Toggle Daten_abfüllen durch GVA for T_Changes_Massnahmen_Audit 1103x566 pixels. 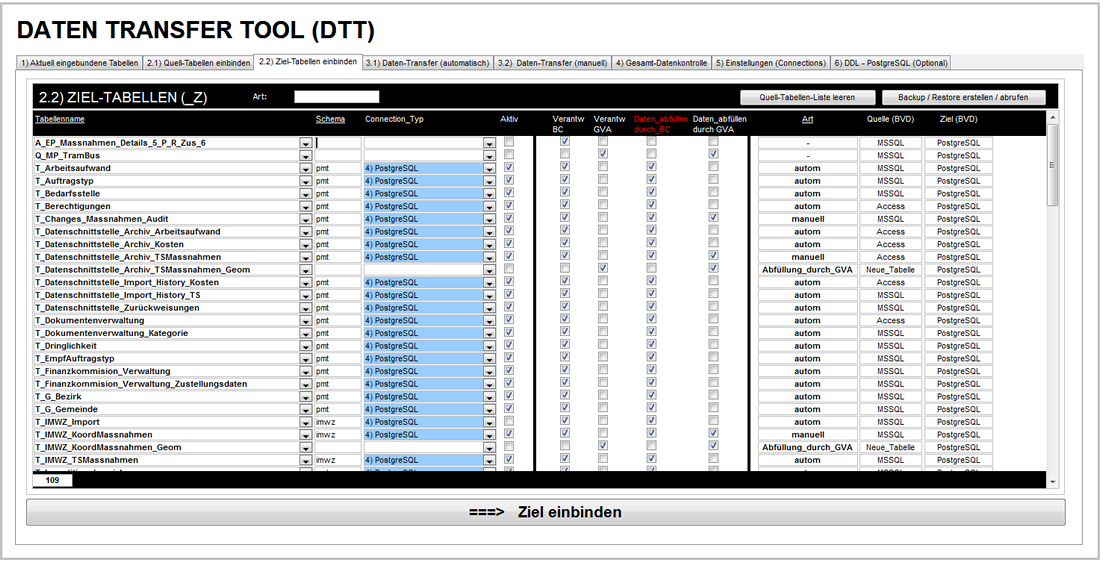click(713, 218)
